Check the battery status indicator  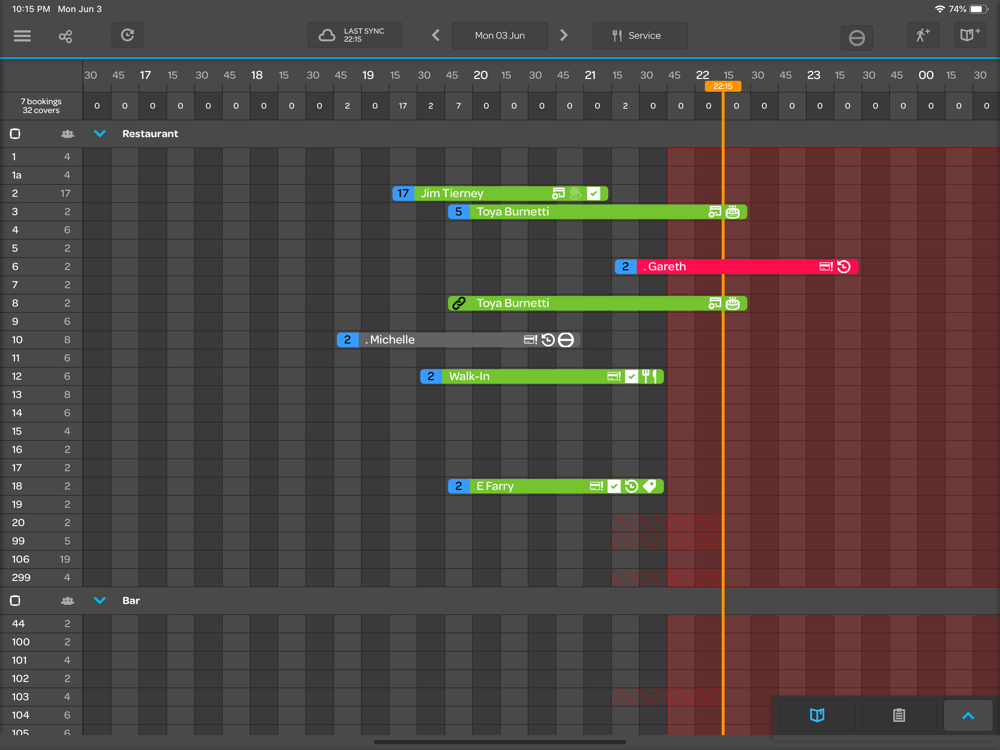pyautogui.click(x=979, y=9)
